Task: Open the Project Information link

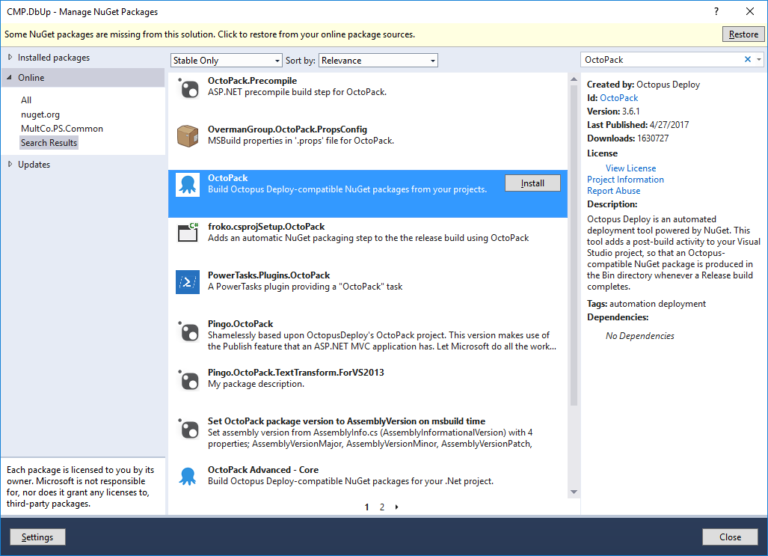Action: 625,180
